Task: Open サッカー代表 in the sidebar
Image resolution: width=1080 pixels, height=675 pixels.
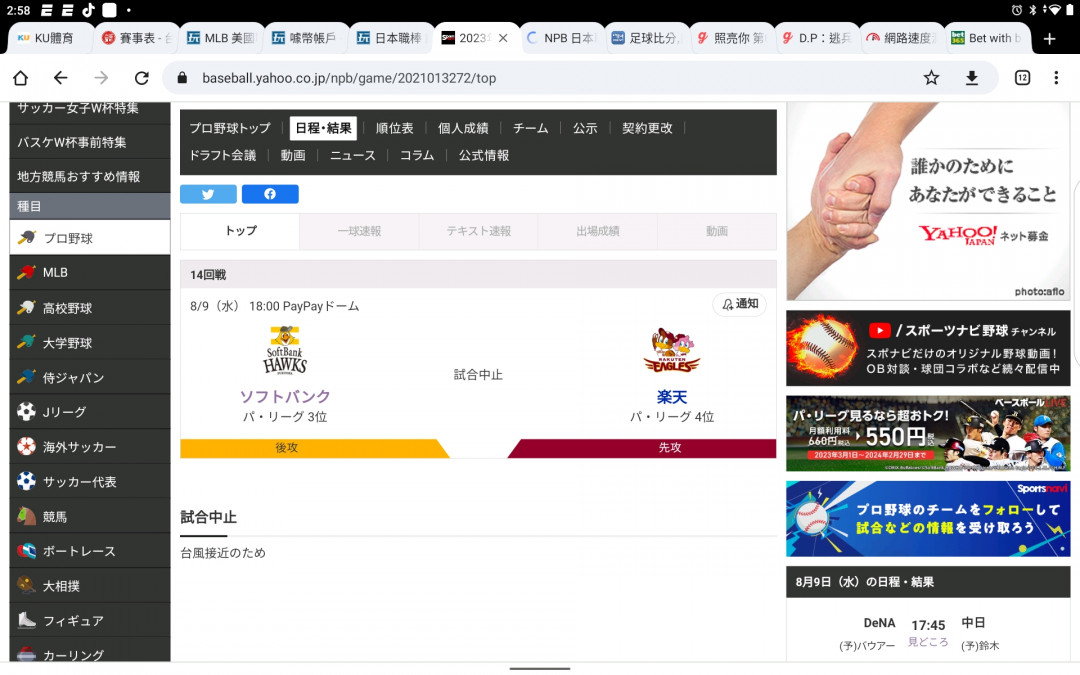Action: point(90,481)
